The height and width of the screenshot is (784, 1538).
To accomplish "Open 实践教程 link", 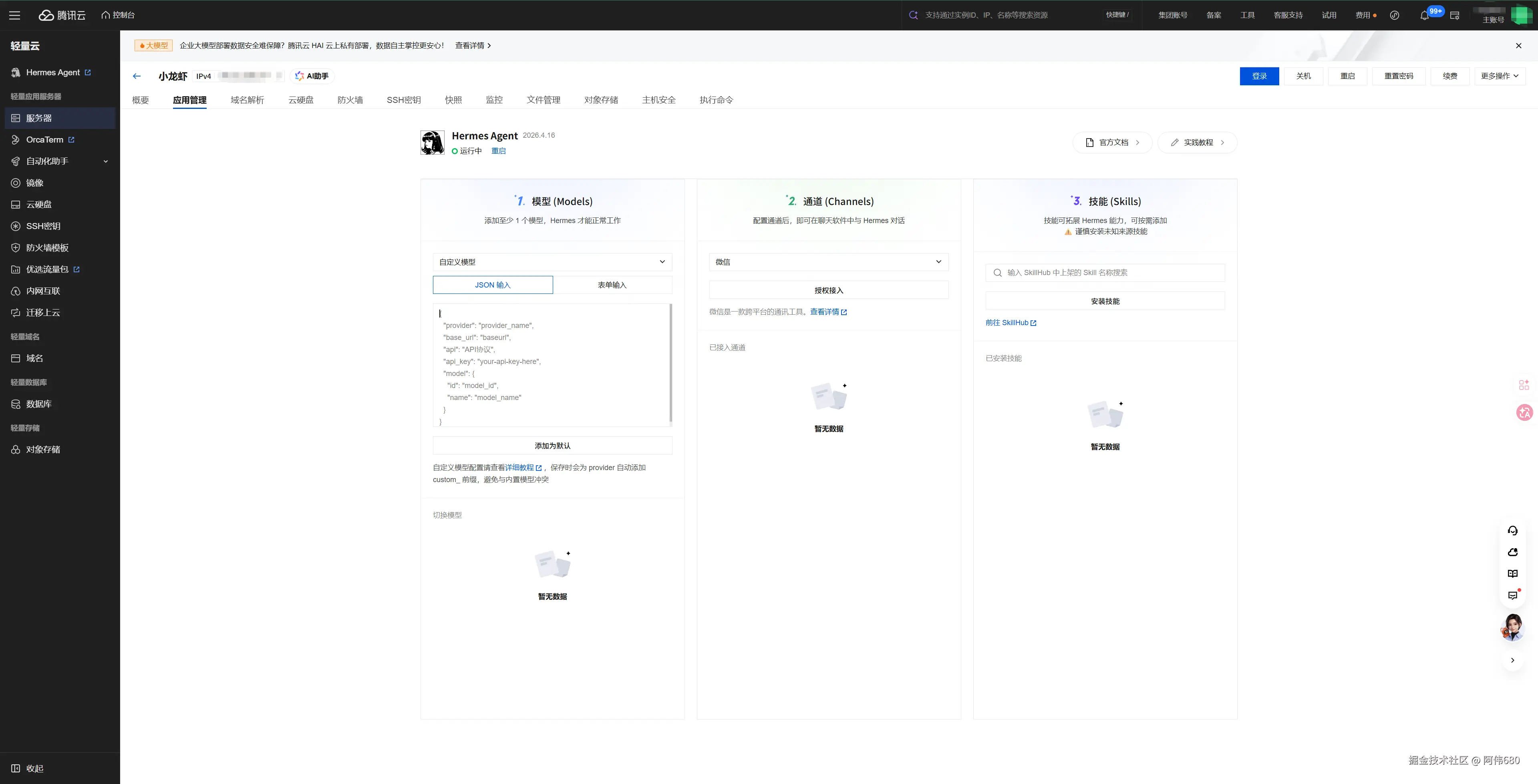I will point(1197,143).
